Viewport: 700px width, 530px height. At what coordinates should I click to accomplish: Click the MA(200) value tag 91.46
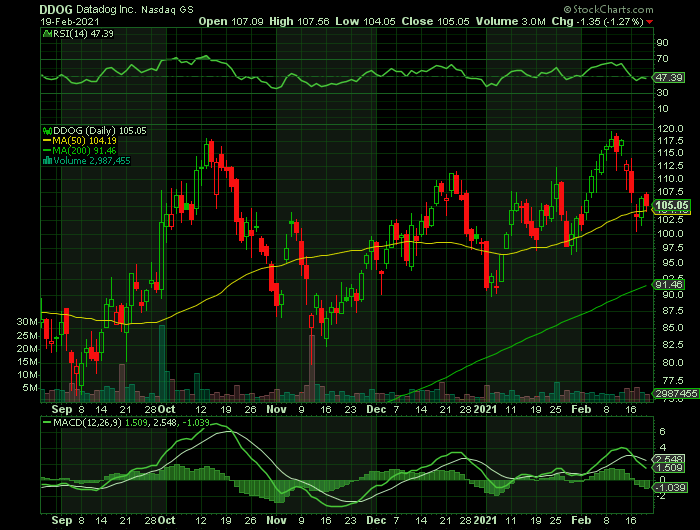pyautogui.click(x=668, y=285)
